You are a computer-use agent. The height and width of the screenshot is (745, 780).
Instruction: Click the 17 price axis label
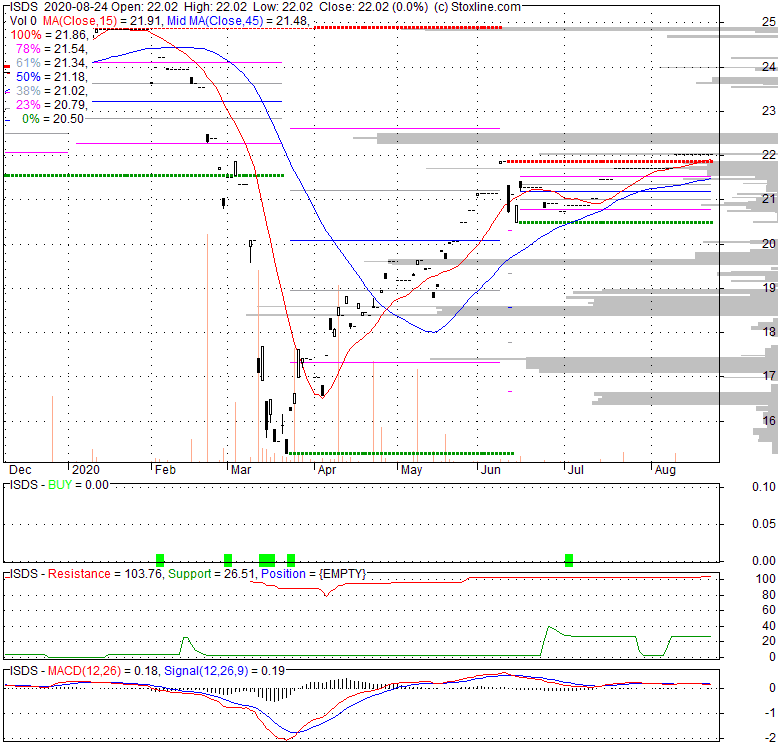pos(769,376)
